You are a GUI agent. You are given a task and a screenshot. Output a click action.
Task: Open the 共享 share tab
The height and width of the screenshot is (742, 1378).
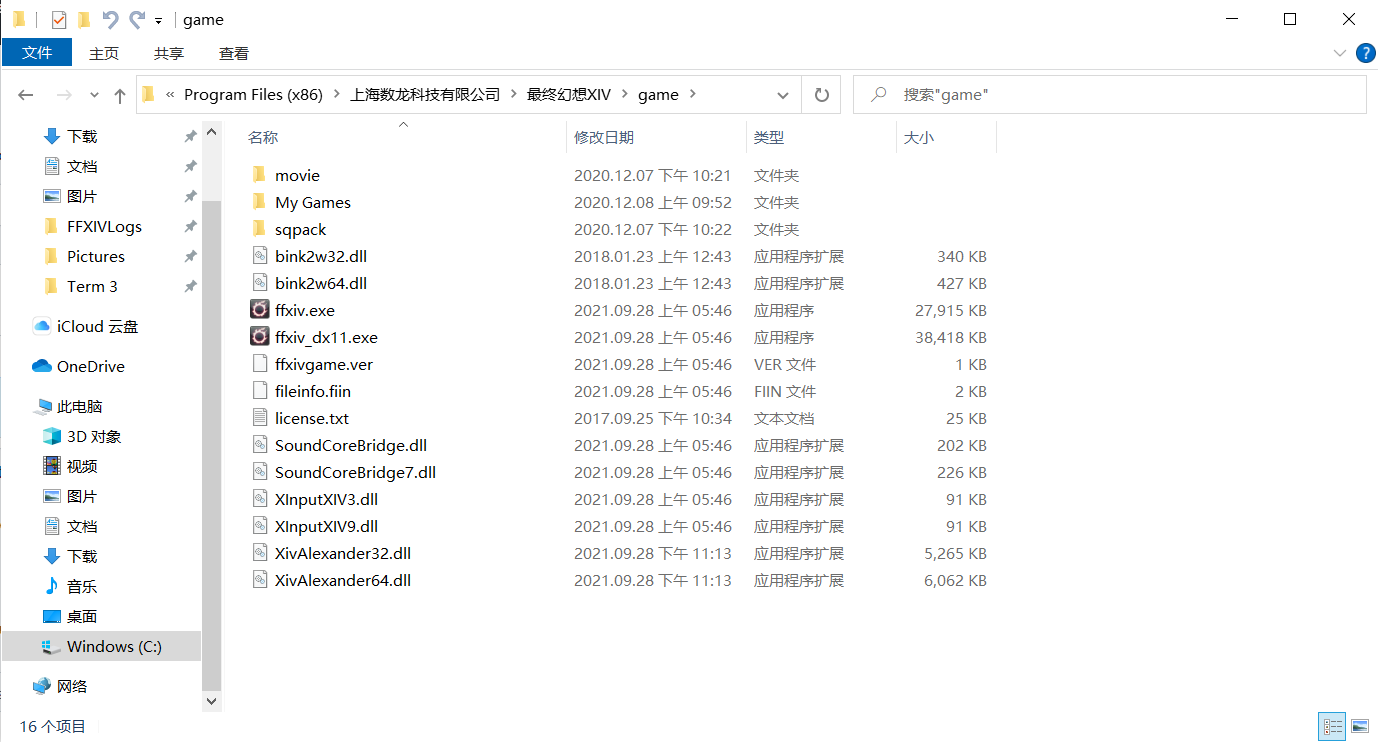point(169,53)
